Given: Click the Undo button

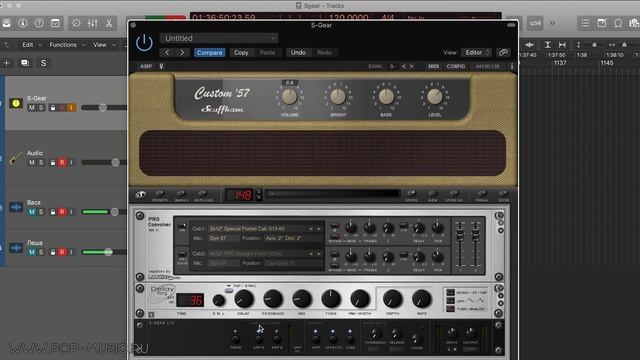Looking at the screenshot, I should click(298, 53).
